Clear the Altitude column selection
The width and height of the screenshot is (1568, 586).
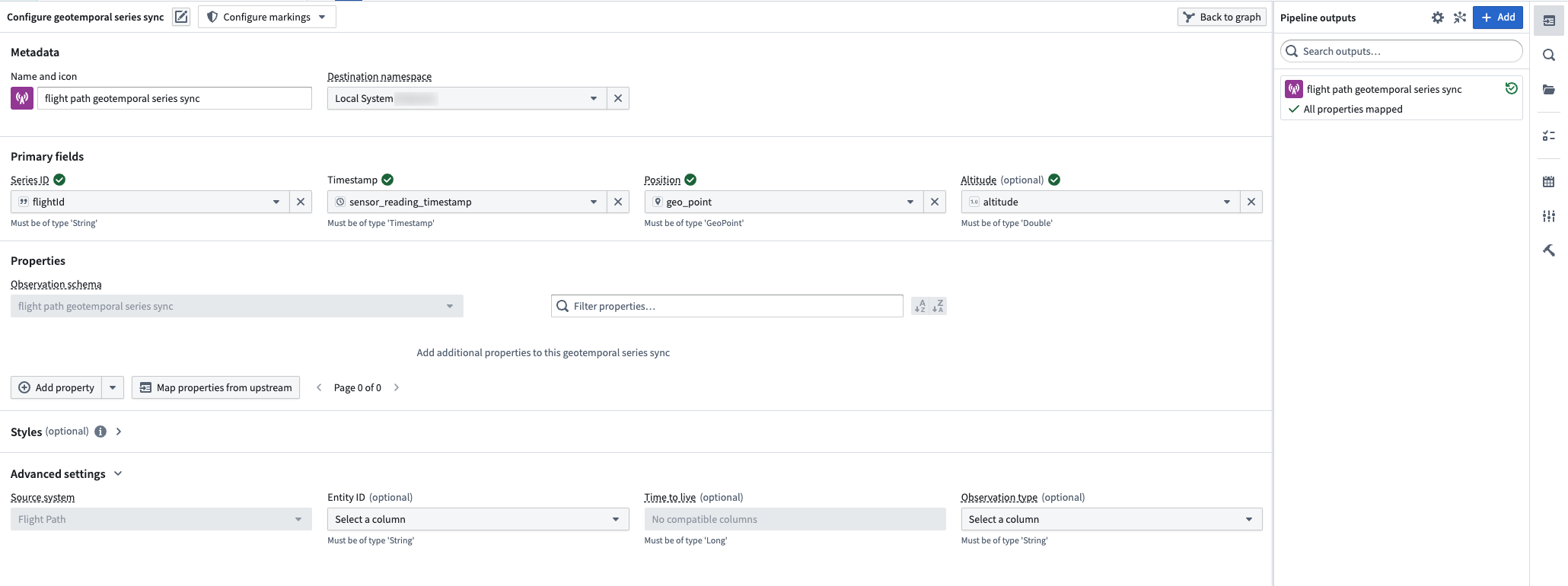(1251, 202)
